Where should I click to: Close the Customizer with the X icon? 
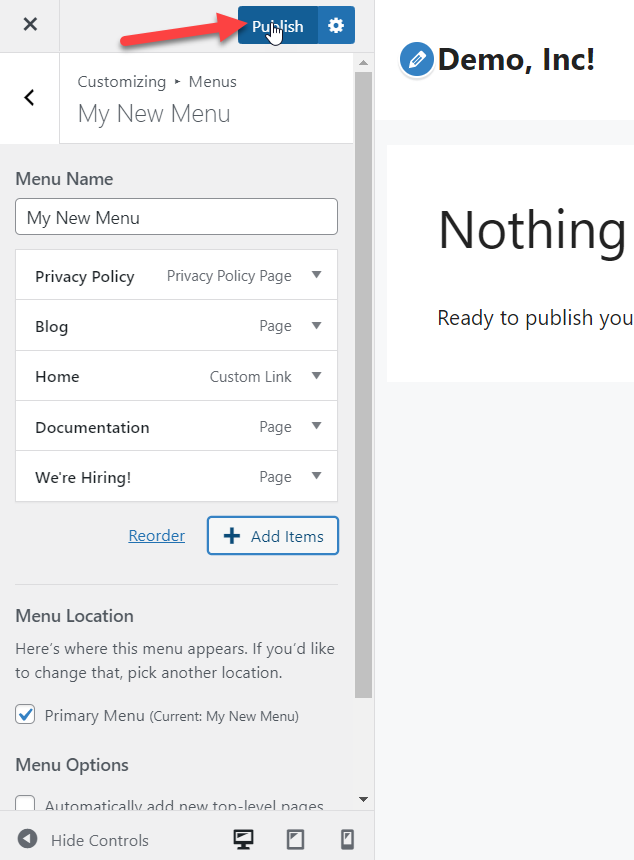[30, 25]
